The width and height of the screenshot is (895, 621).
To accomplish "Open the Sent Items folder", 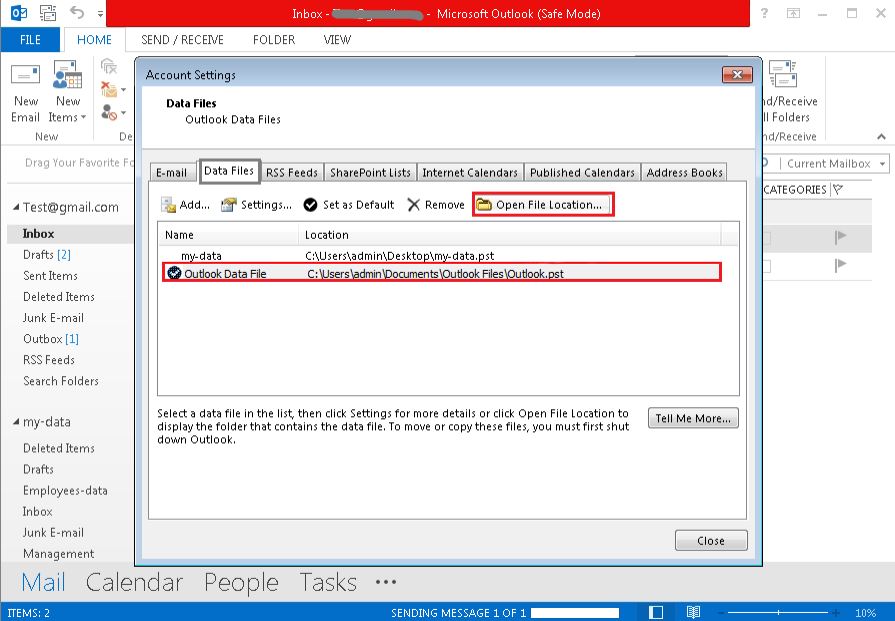I will tap(50, 276).
